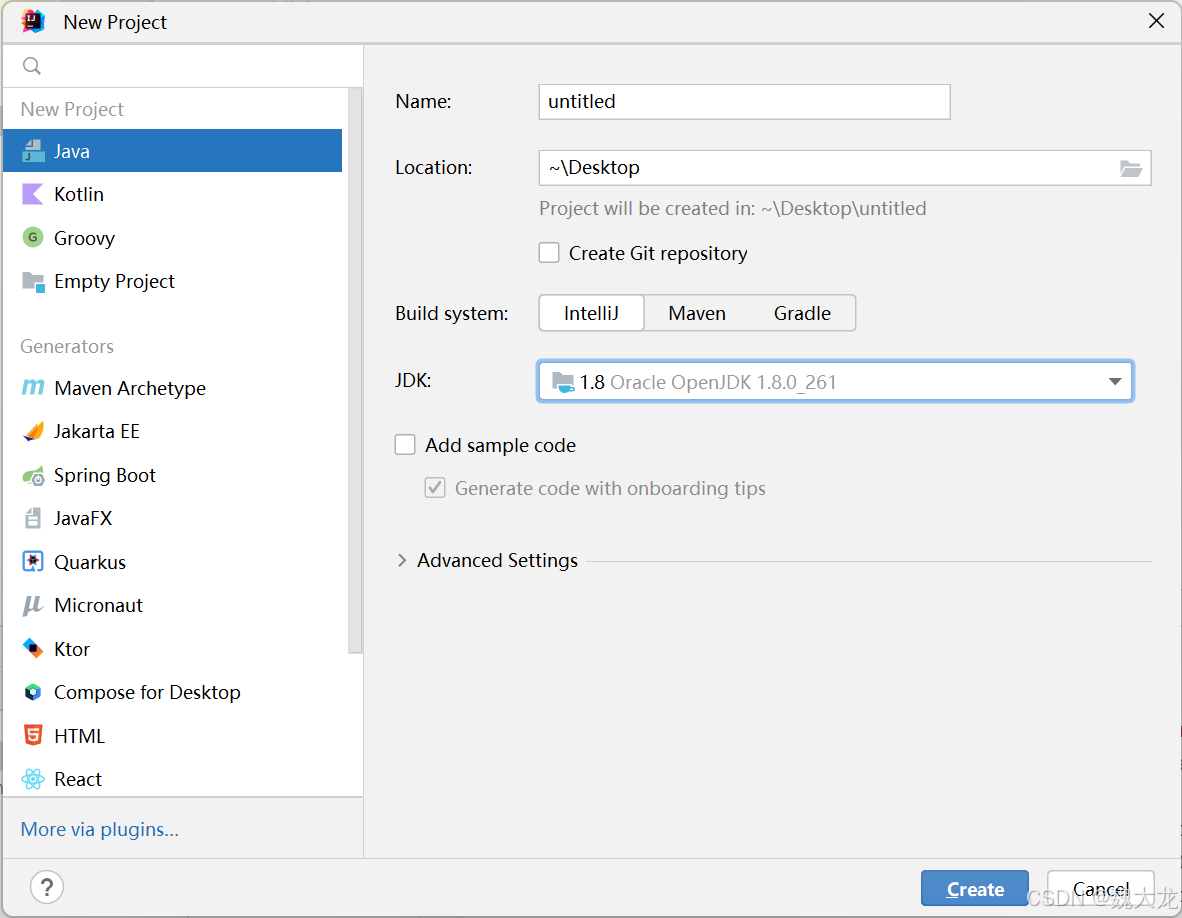Image resolution: width=1182 pixels, height=918 pixels.
Task: Enable Create Git repository checkbox
Action: click(x=549, y=252)
